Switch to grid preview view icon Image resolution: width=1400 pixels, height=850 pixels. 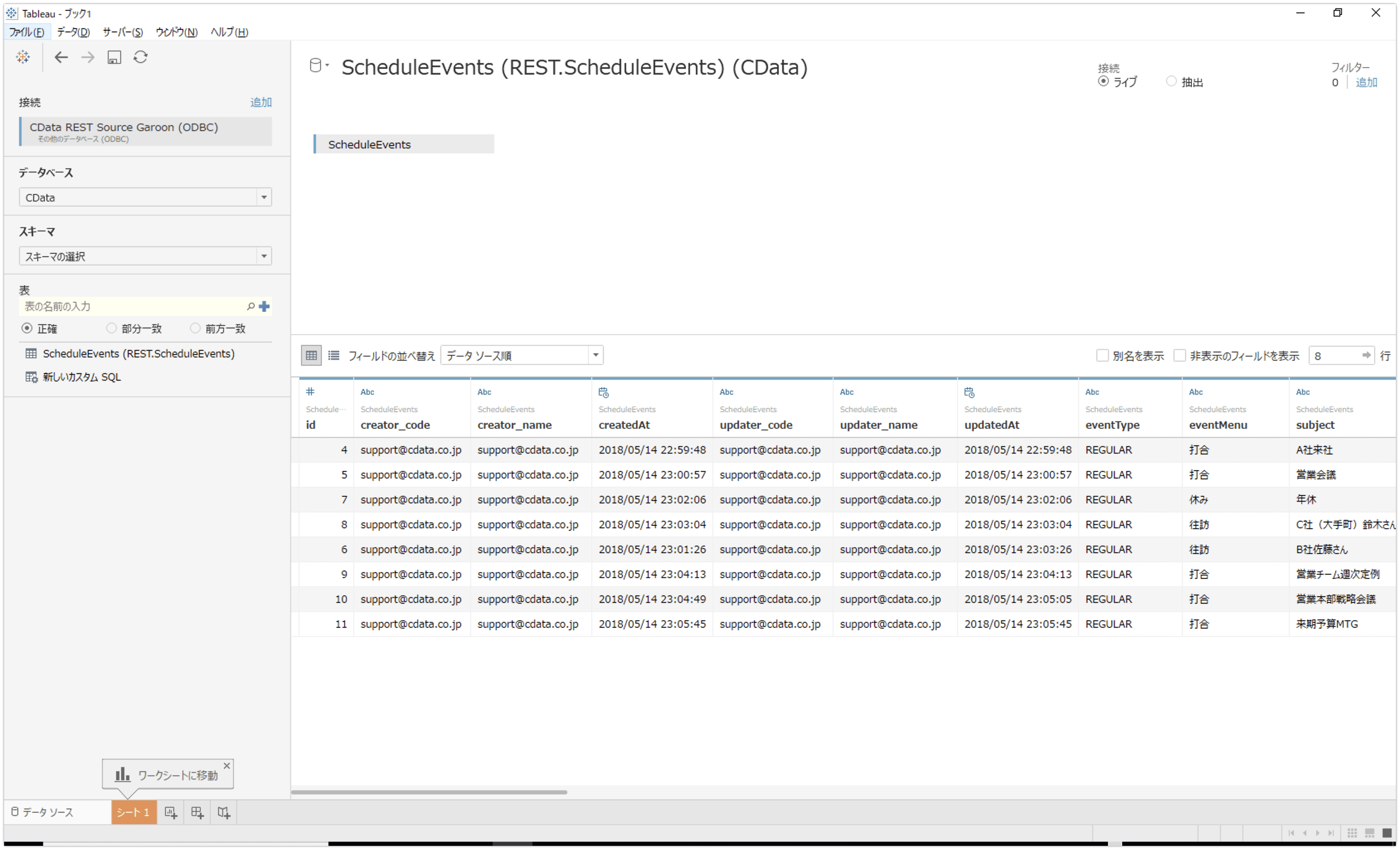[311, 356]
